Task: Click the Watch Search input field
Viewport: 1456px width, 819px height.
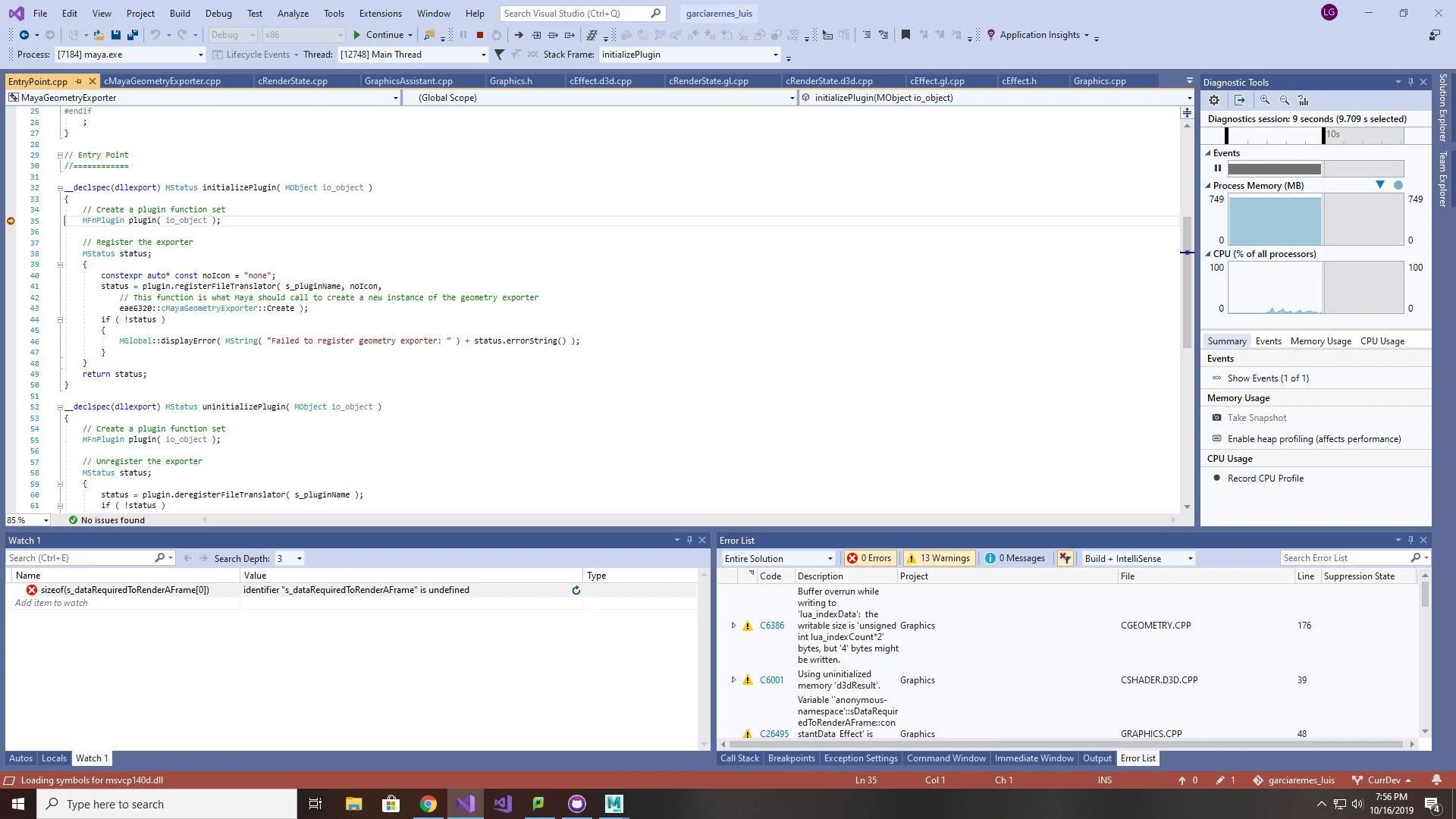Action: [80, 558]
